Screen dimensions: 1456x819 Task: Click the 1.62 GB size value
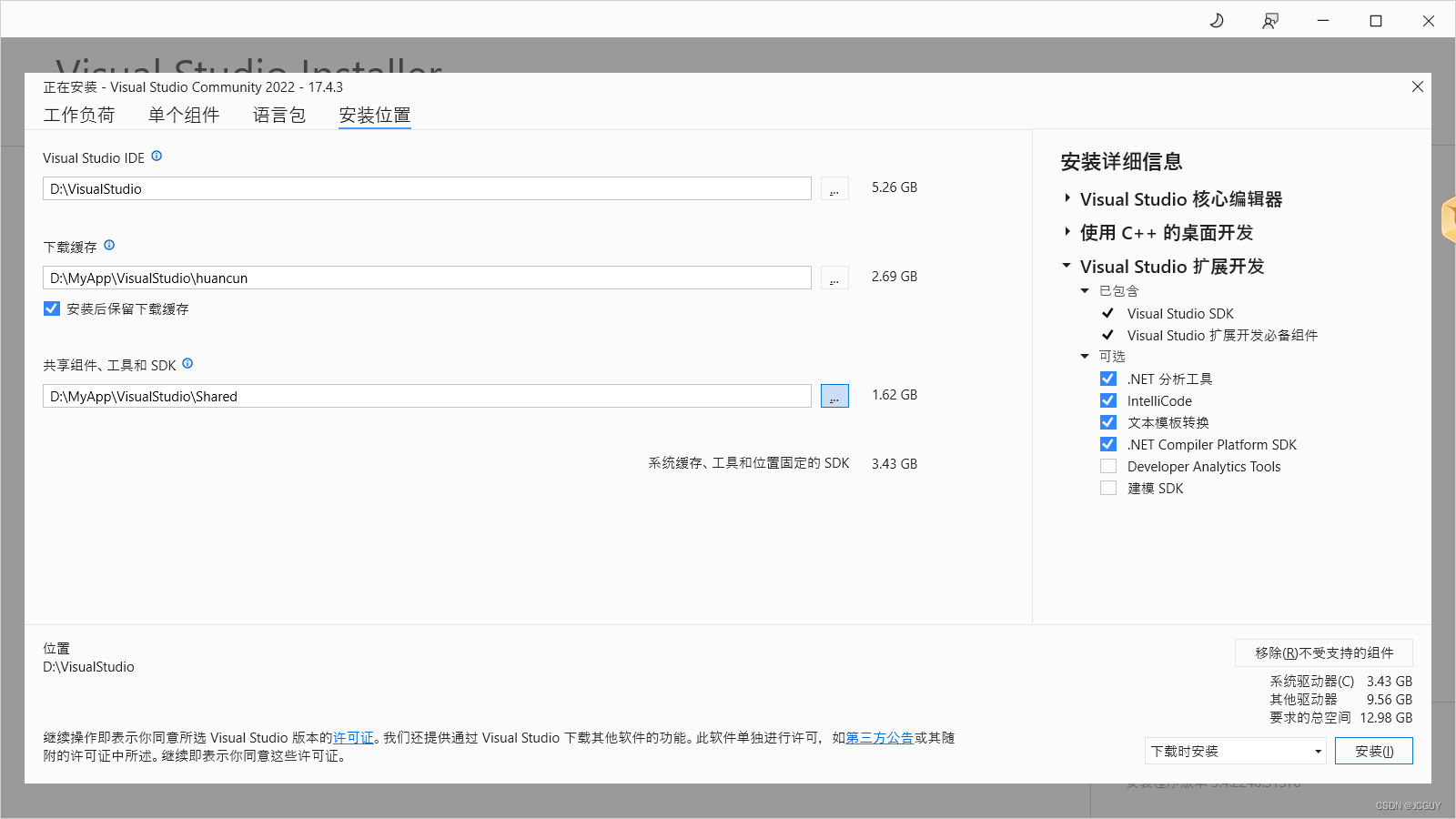(x=895, y=395)
